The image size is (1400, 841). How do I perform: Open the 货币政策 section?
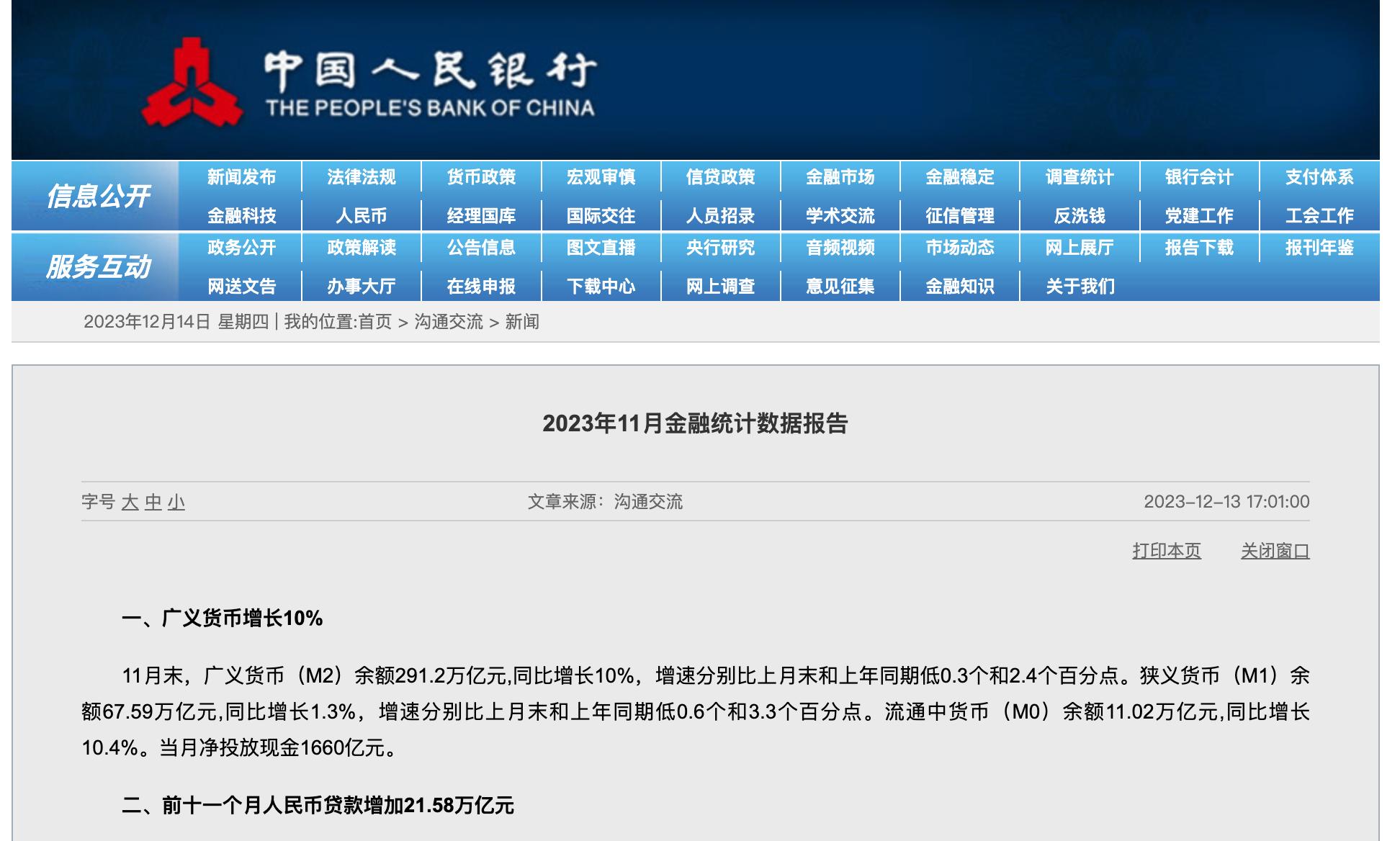click(x=483, y=177)
